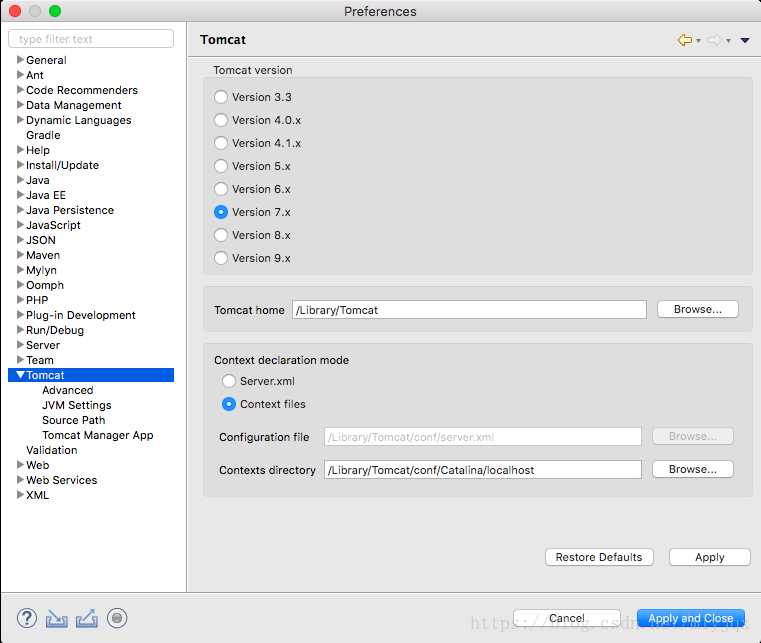
Task: Select the Mylyn preferences item
Action: click(x=41, y=270)
